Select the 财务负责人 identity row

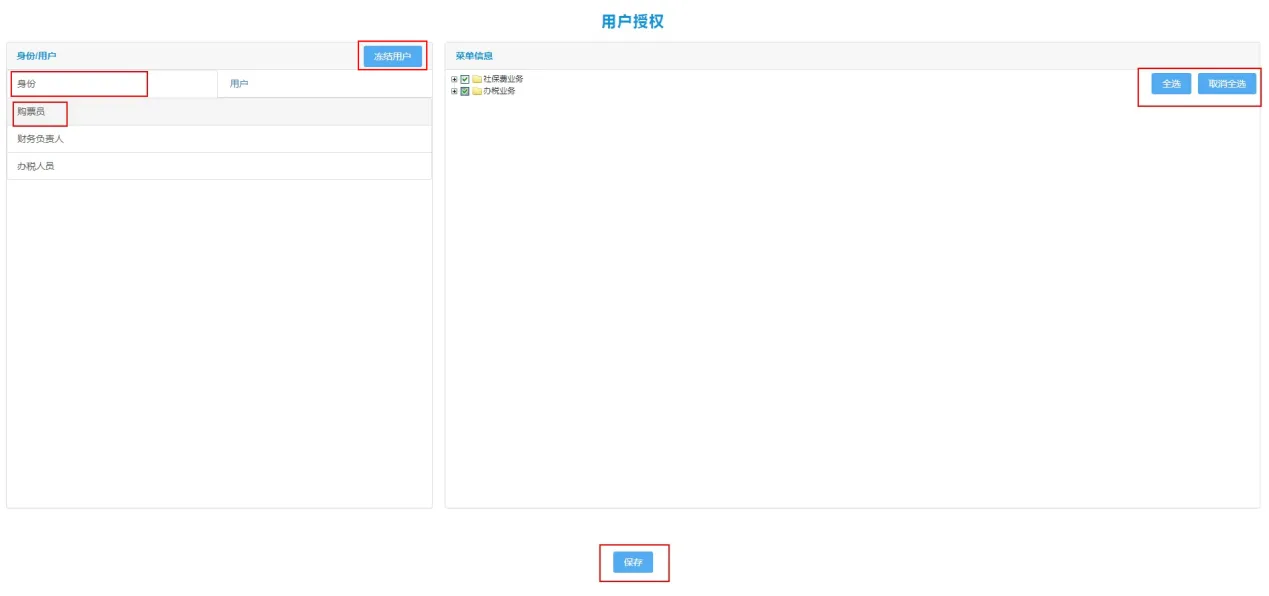[41, 139]
